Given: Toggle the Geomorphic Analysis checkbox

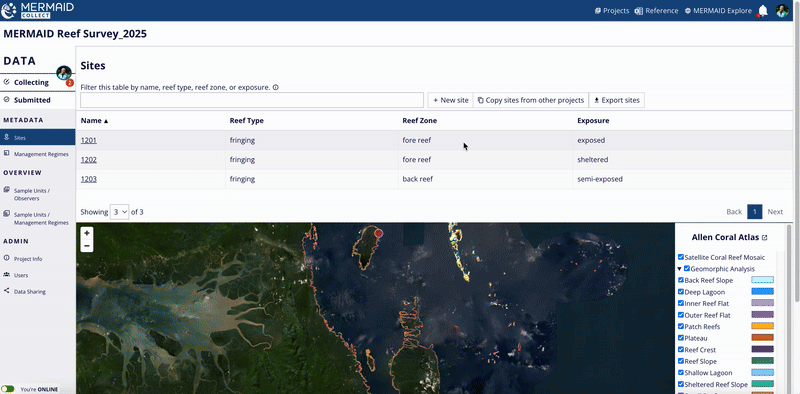Looking at the screenshot, I should click(x=687, y=268).
